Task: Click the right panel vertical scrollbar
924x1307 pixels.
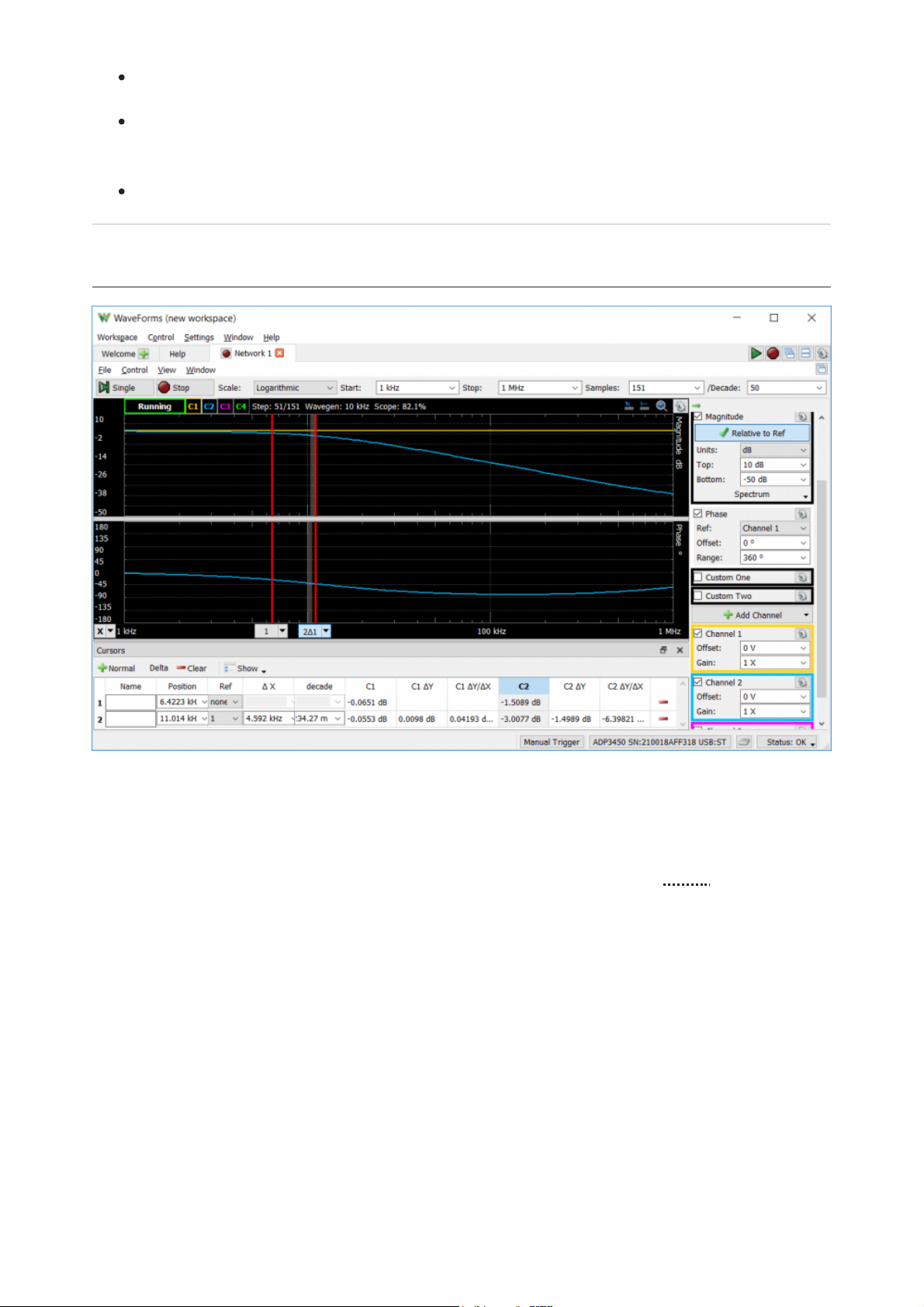Action: [x=822, y=590]
